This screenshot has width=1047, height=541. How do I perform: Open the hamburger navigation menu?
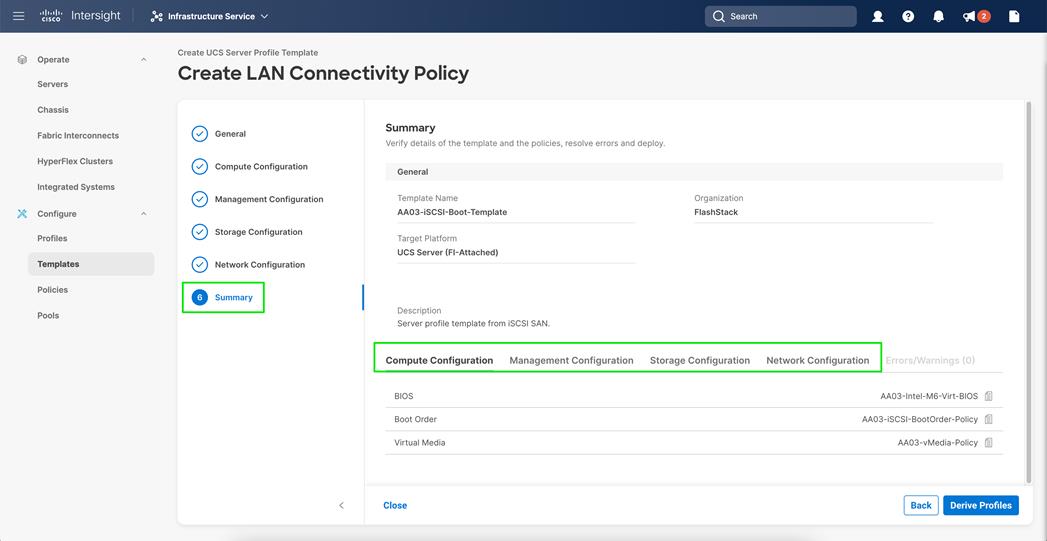(18, 16)
